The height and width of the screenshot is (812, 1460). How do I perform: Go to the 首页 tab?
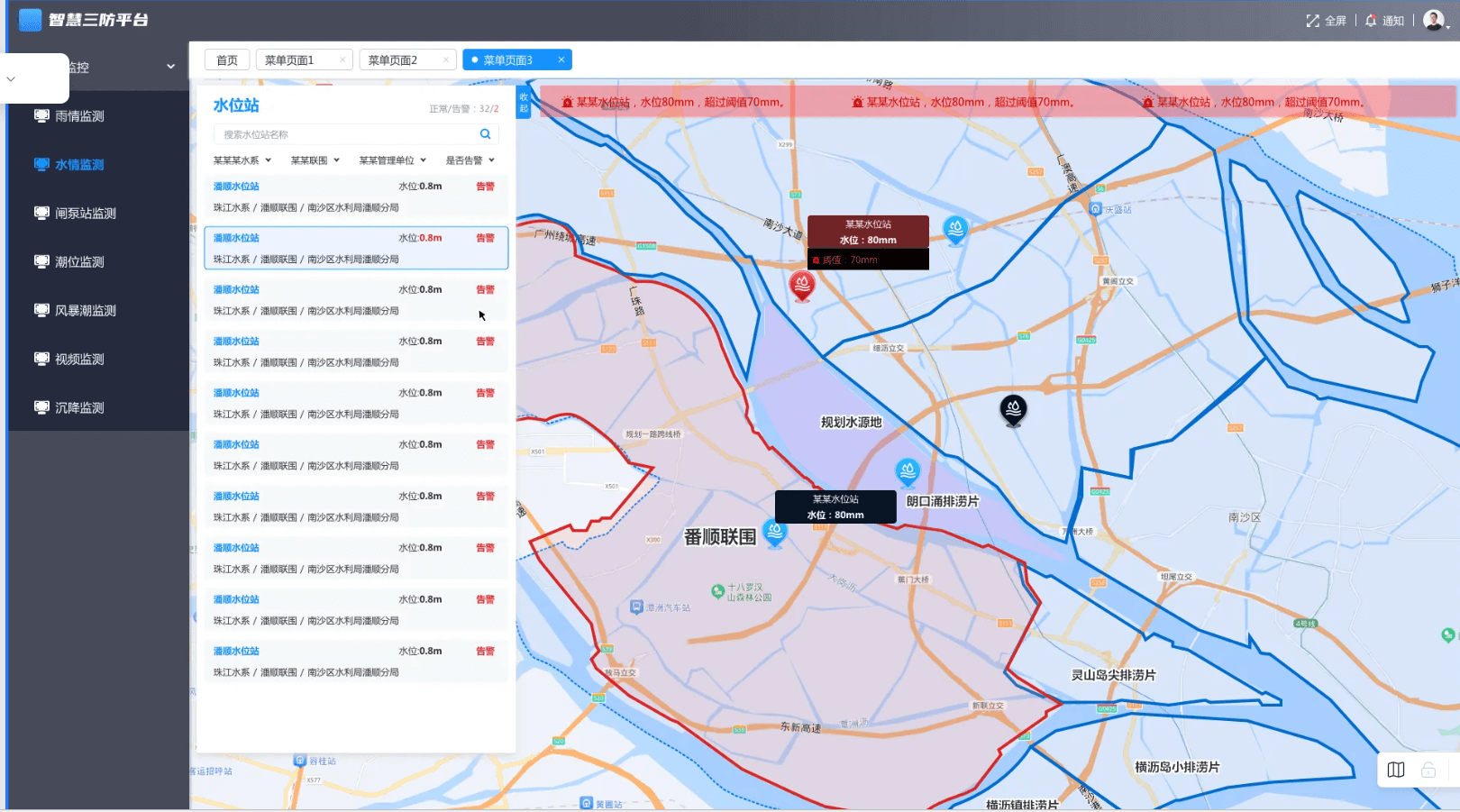(x=227, y=60)
